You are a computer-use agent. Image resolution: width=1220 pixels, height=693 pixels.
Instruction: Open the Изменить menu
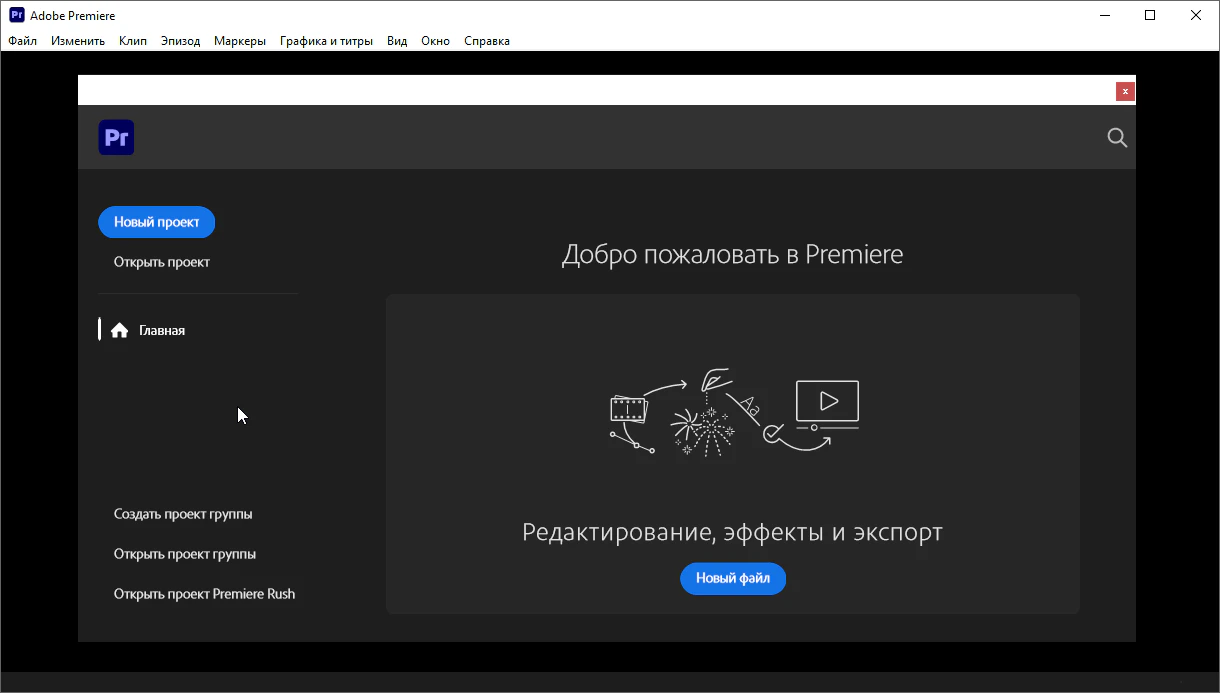tap(78, 41)
